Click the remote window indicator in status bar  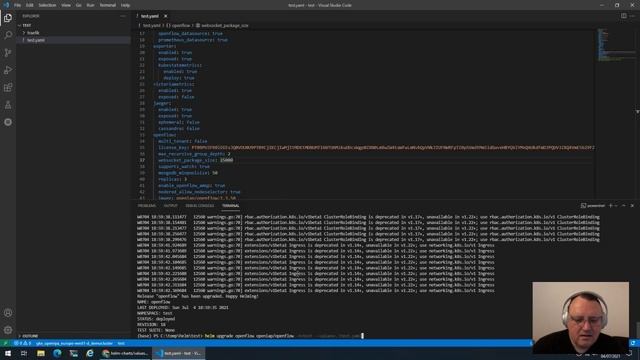pyautogui.click(x=5, y=343)
